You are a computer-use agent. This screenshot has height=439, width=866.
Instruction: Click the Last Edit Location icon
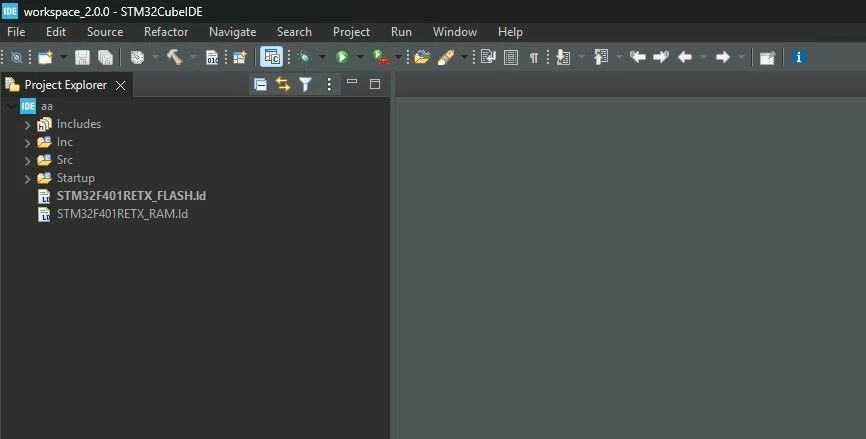[638, 57]
